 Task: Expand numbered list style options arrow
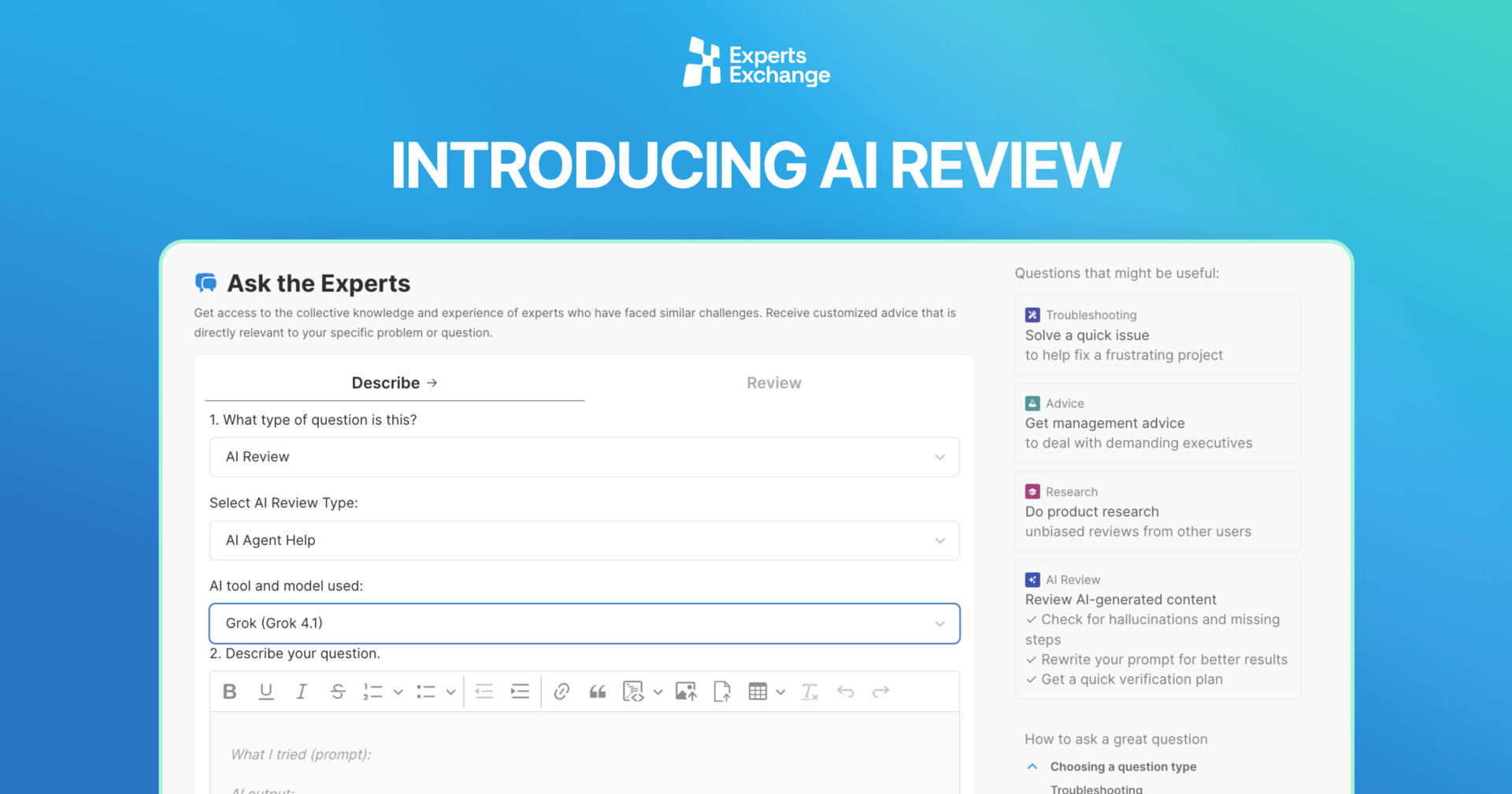pyautogui.click(x=398, y=692)
